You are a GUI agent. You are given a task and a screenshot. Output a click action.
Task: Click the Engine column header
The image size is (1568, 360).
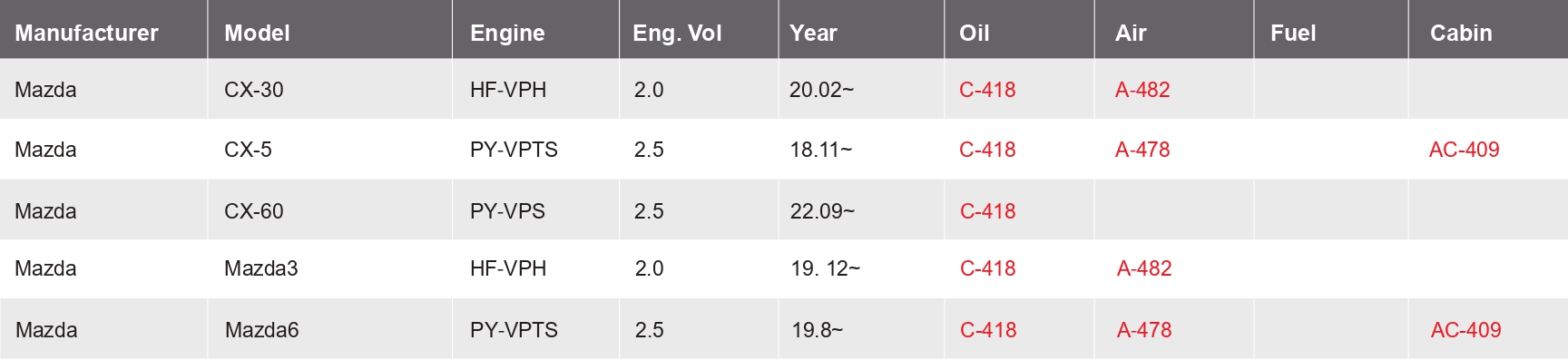(x=507, y=34)
